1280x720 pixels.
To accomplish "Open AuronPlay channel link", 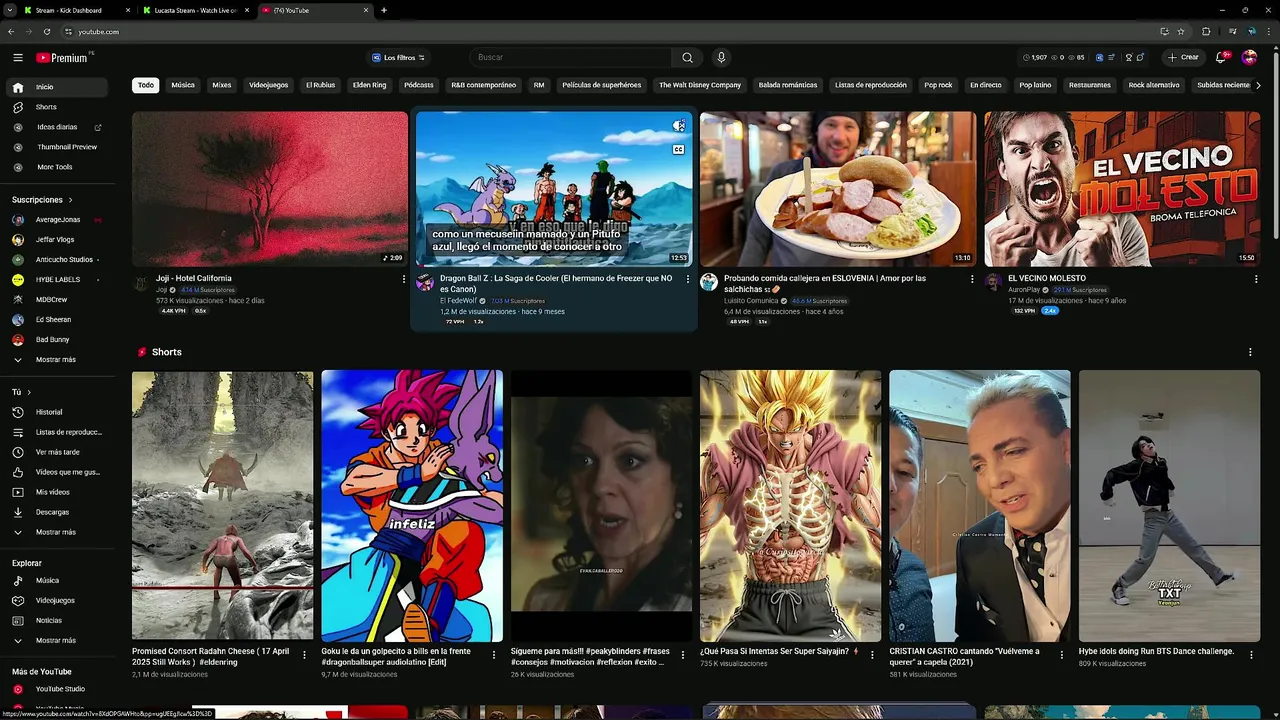I will [x=1024, y=290].
